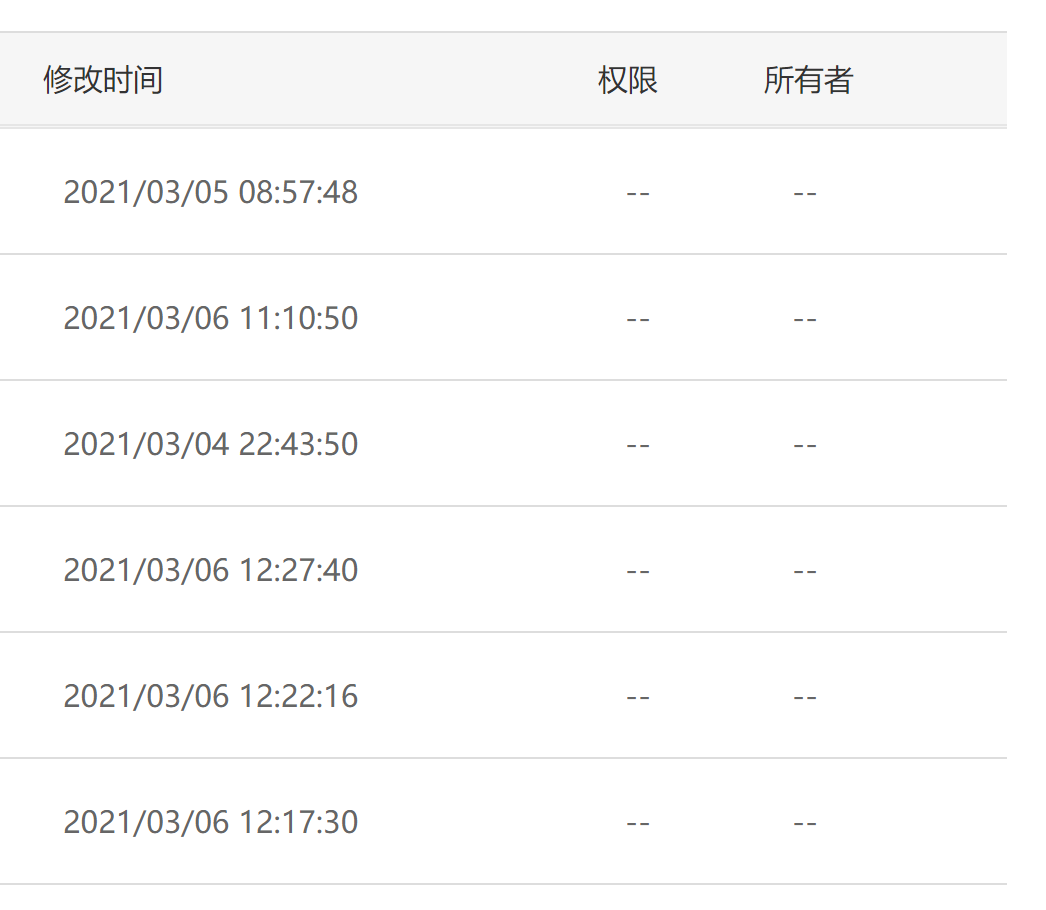Image resolution: width=1046 pixels, height=910 pixels.
Task: Click owner cell of 22:43:50 row
Action: pos(805,446)
